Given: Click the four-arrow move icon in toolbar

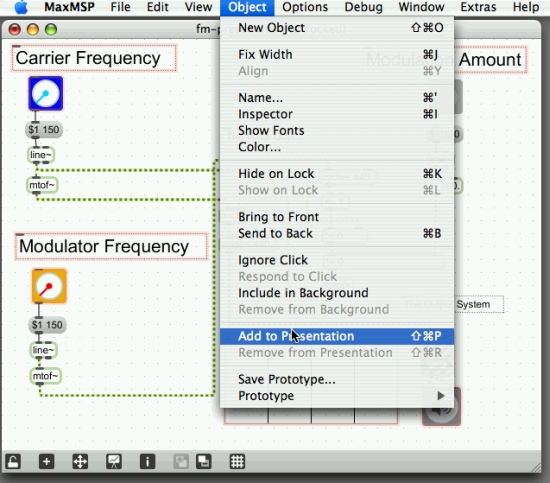Looking at the screenshot, I should pyautogui.click(x=80, y=462).
